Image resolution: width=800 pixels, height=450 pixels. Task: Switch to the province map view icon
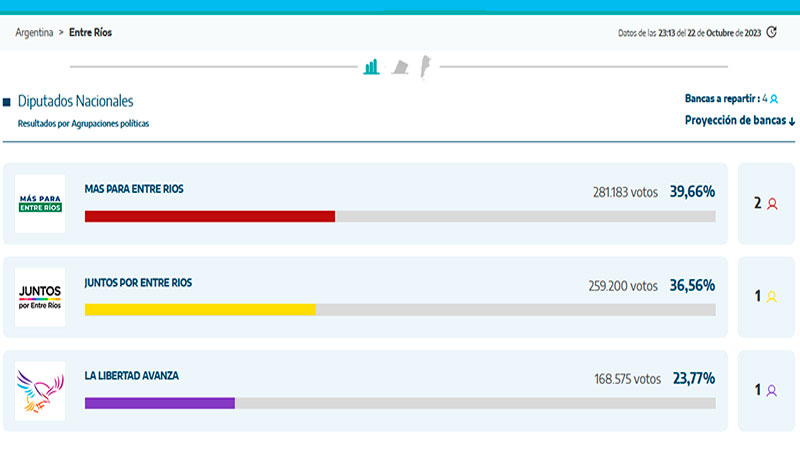tap(399, 67)
